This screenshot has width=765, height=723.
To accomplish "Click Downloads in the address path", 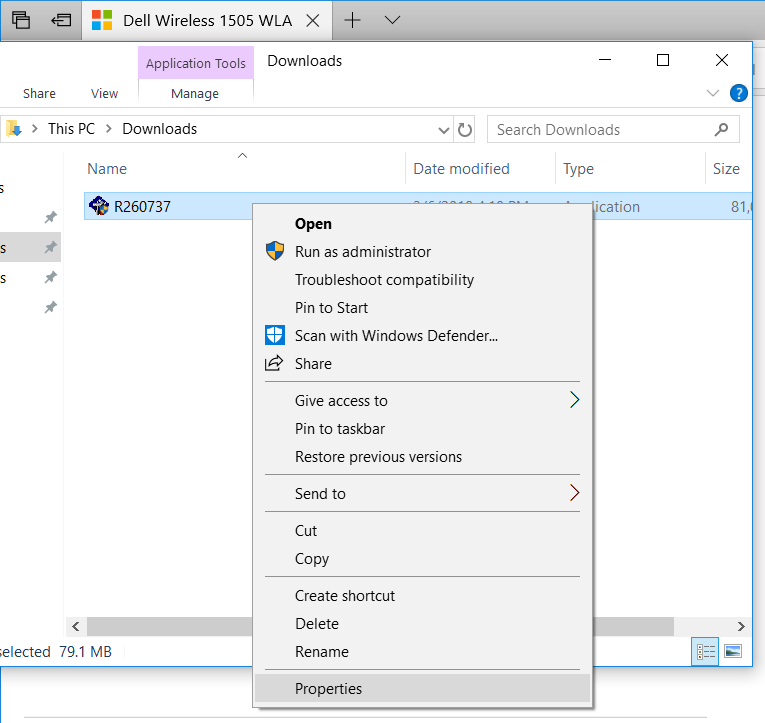I will (160, 129).
